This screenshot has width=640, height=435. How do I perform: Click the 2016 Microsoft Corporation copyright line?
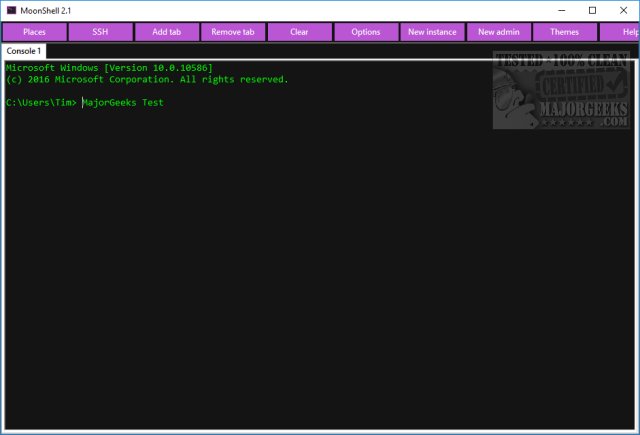click(147, 80)
